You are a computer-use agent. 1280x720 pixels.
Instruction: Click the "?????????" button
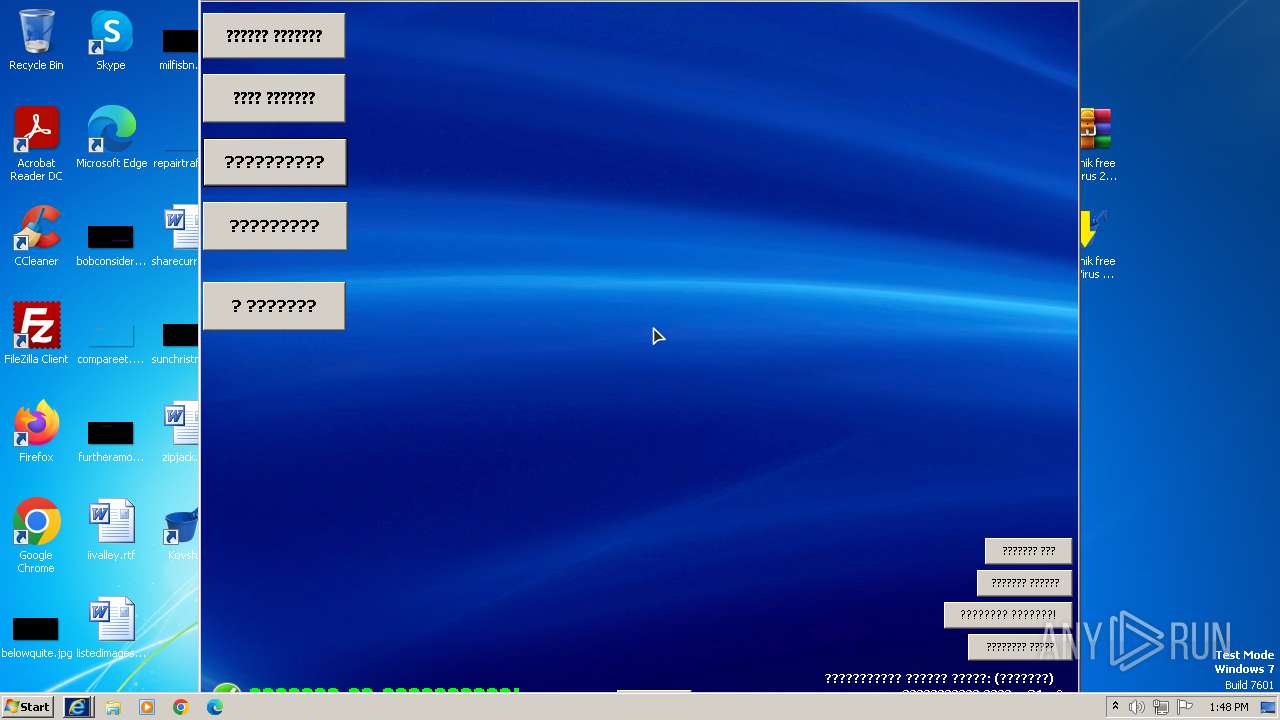tap(275, 226)
